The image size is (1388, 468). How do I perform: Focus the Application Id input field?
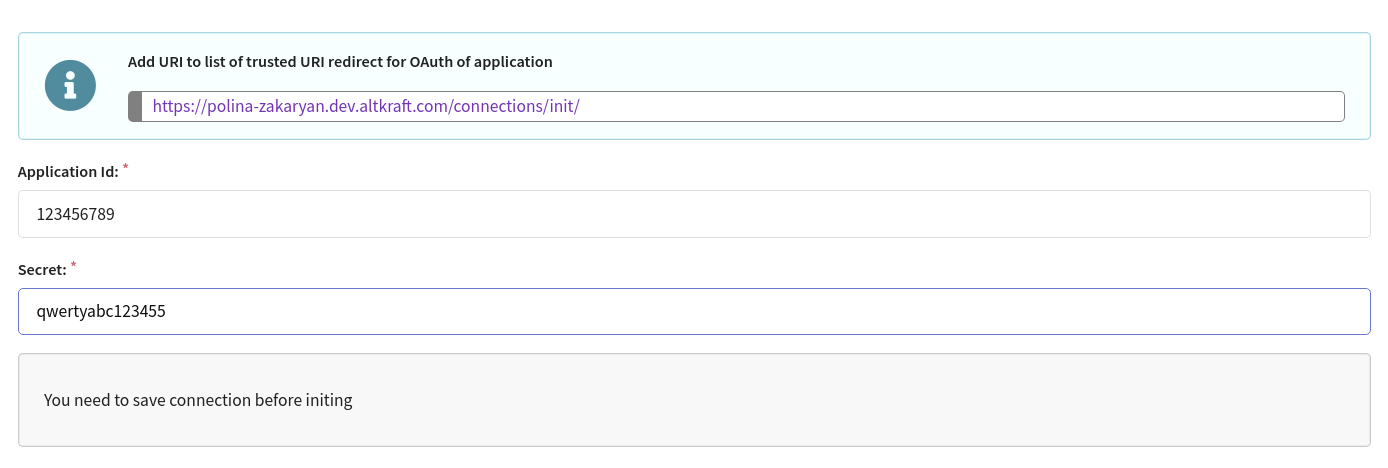point(694,214)
